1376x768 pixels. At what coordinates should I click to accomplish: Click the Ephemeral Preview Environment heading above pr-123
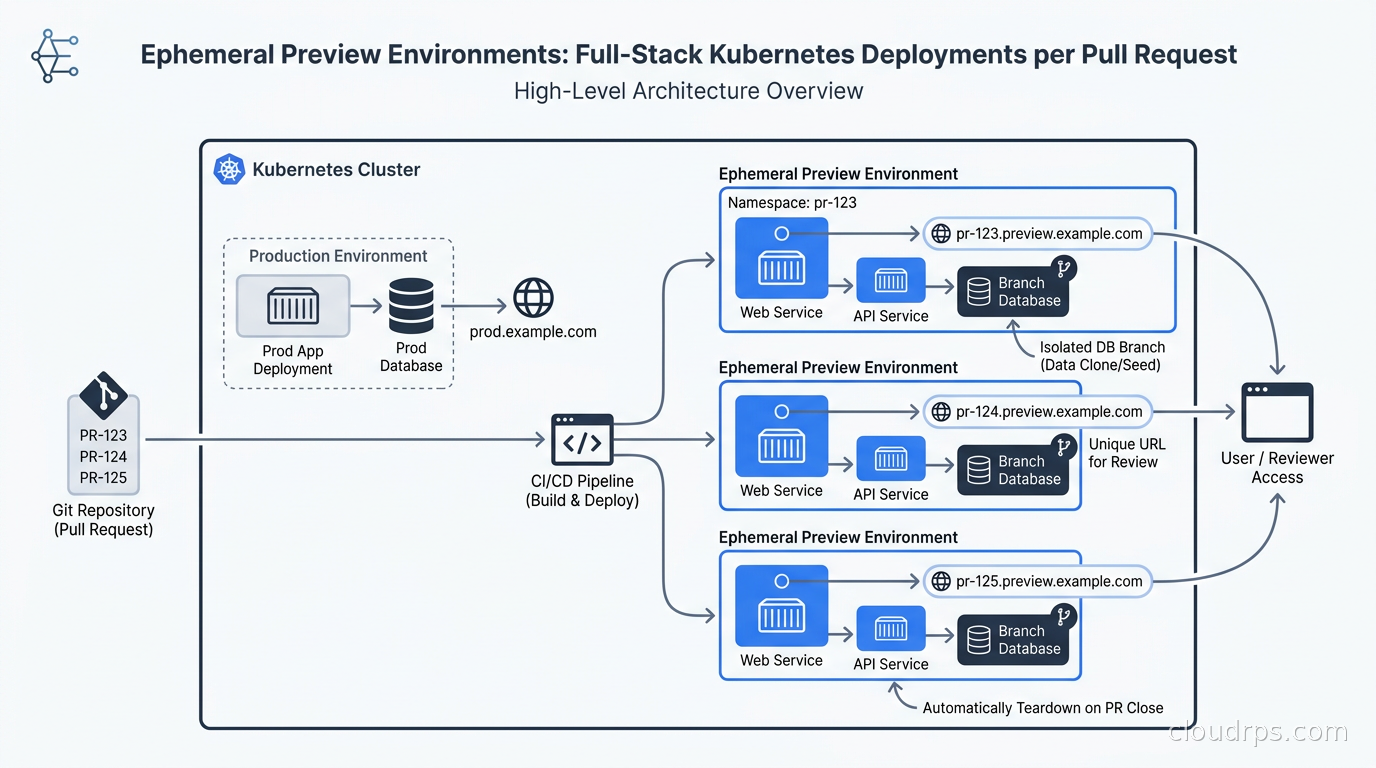pyautogui.click(x=838, y=174)
